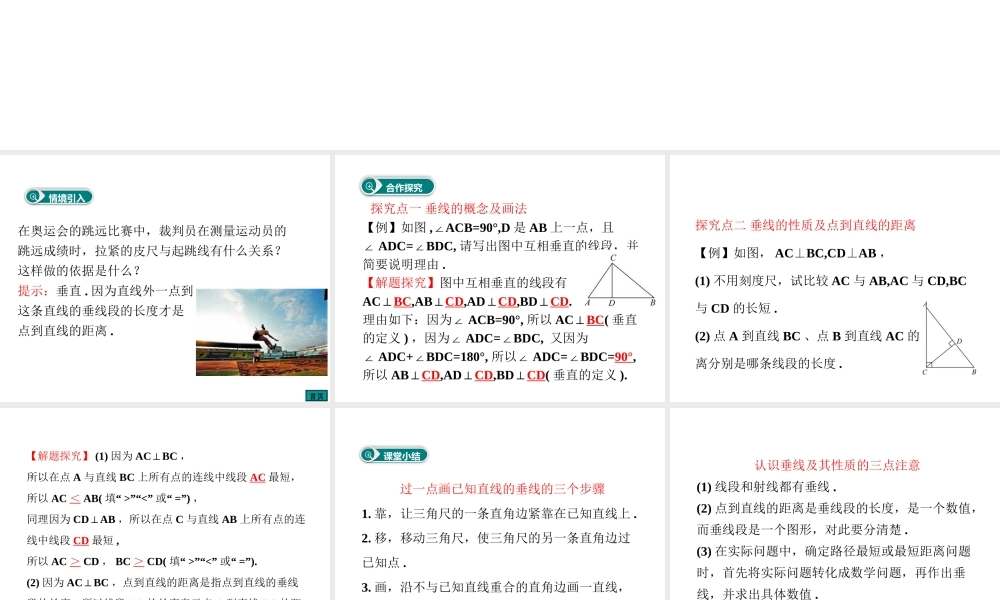
Task: Select the triangle ABC diagram with point D on AB
Action: [621, 281]
